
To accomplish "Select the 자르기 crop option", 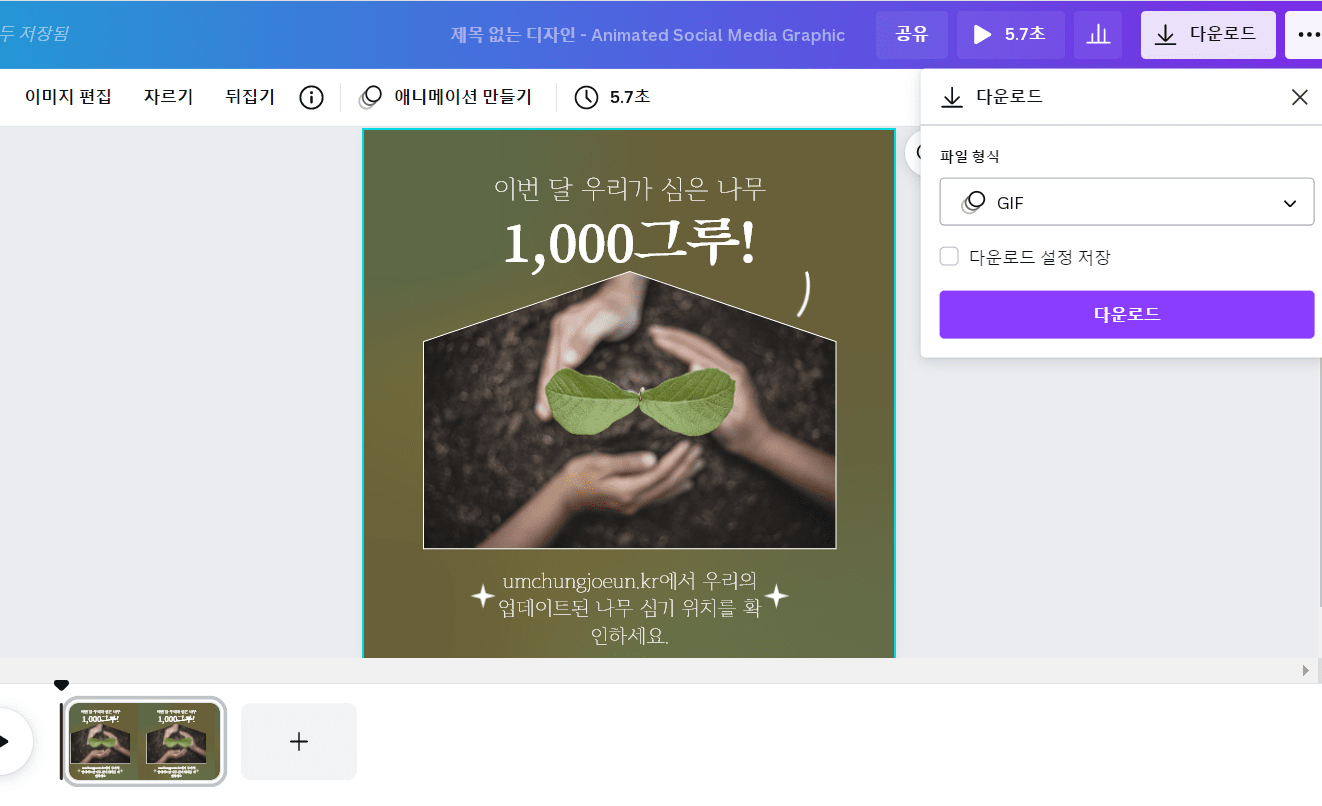I will pos(168,97).
